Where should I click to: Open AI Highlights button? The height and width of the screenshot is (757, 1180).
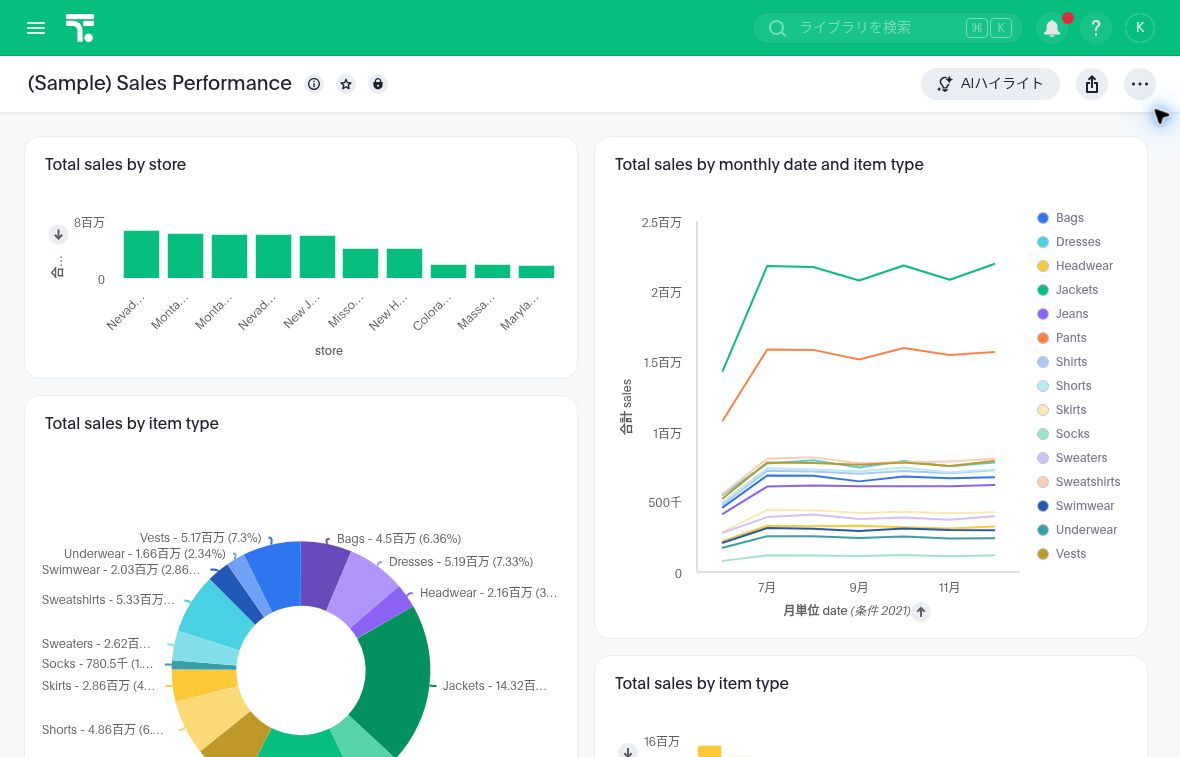pyautogui.click(x=990, y=84)
